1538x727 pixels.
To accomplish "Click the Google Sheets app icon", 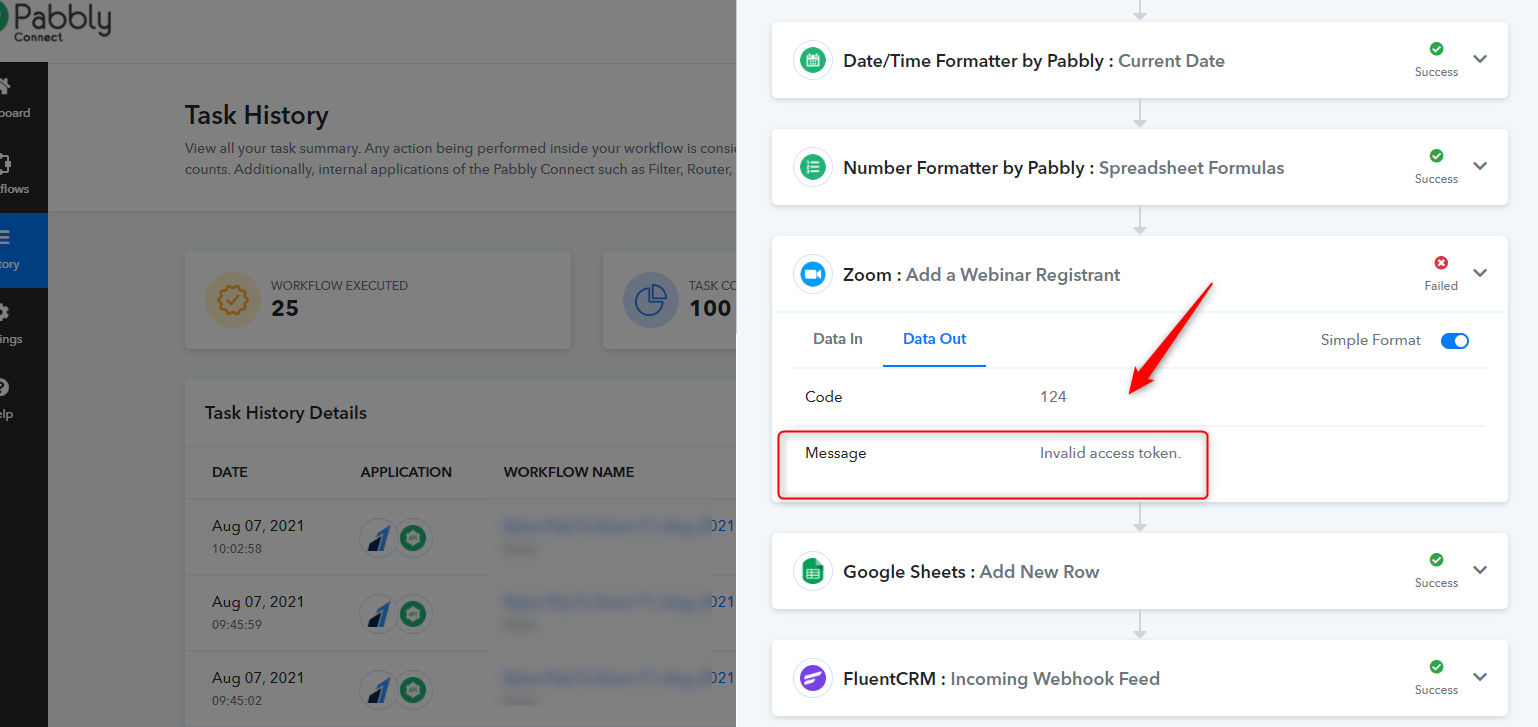I will click(813, 571).
